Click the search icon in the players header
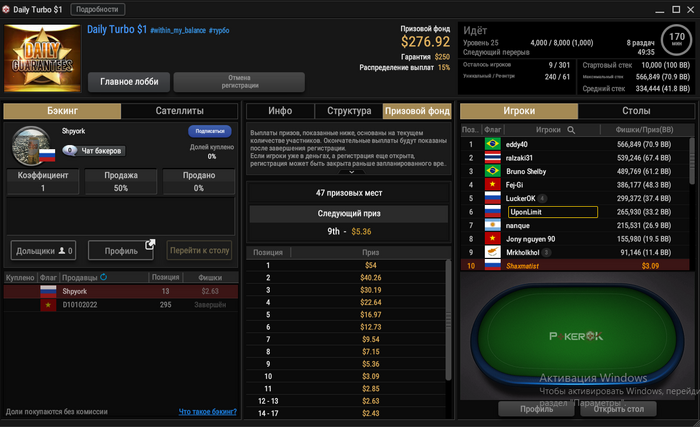This screenshot has height=427, width=700. coord(571,130)
